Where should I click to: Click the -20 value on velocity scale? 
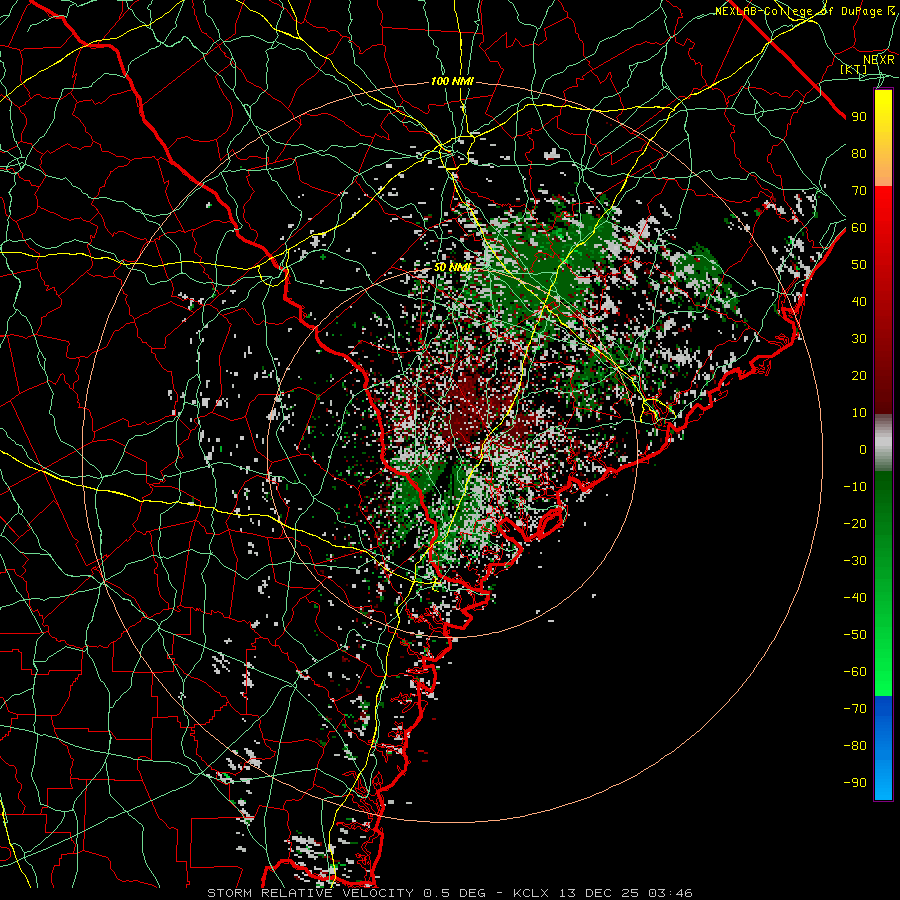click(855, 524)
